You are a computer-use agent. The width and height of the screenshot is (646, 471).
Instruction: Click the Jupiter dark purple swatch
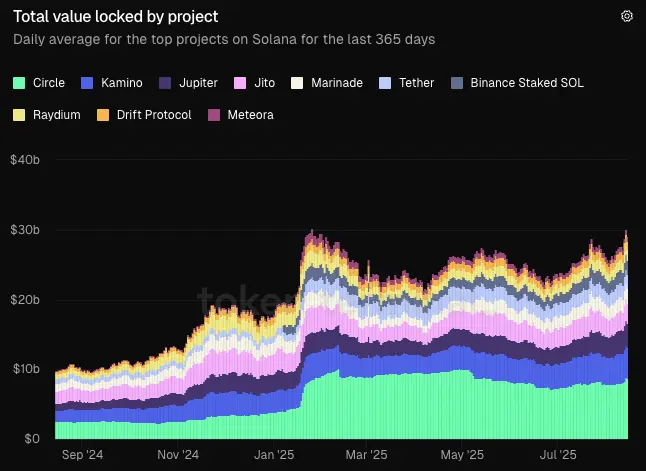coord(165,83)
